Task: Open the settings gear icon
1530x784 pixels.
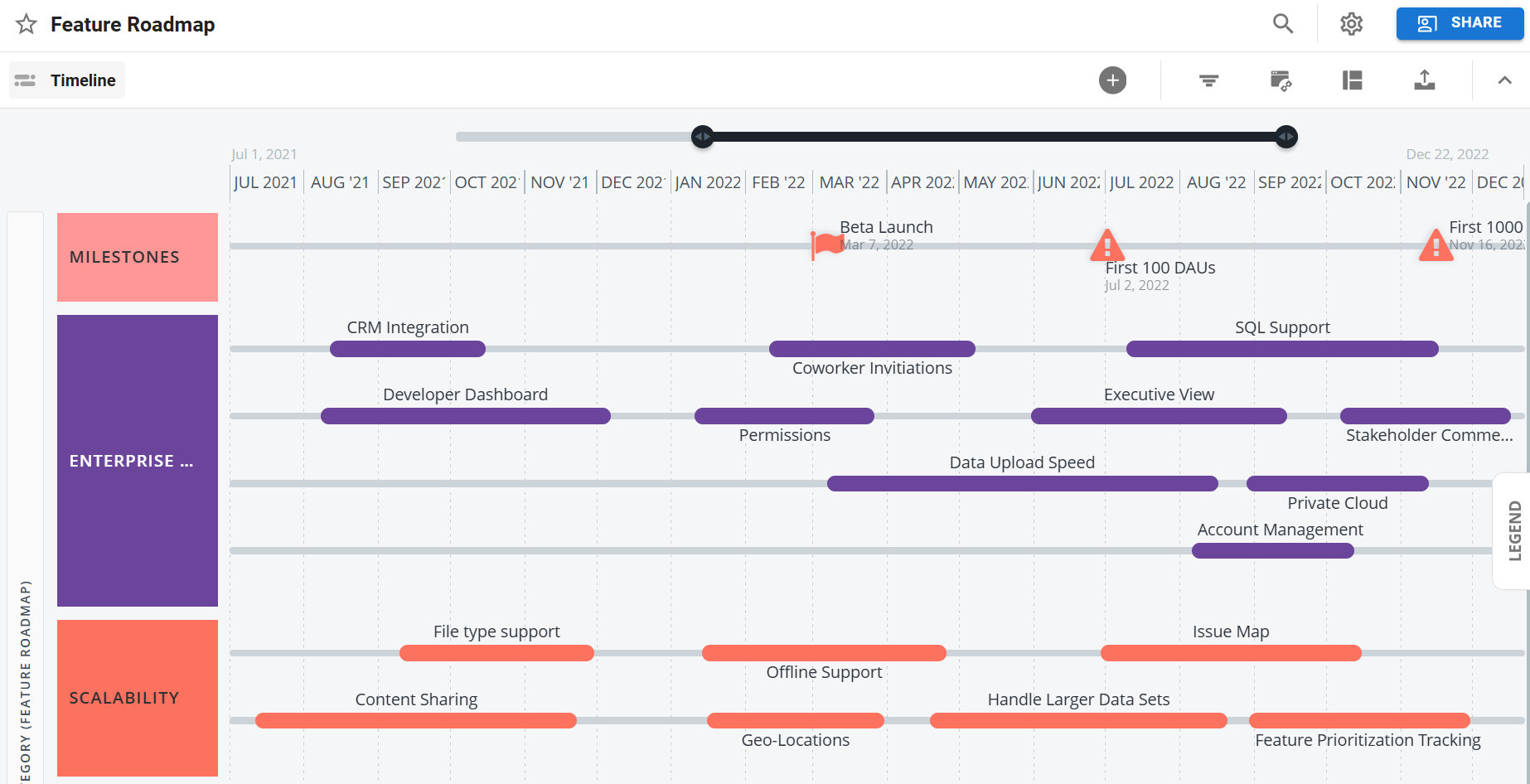Action: [x=1351, y=24]
